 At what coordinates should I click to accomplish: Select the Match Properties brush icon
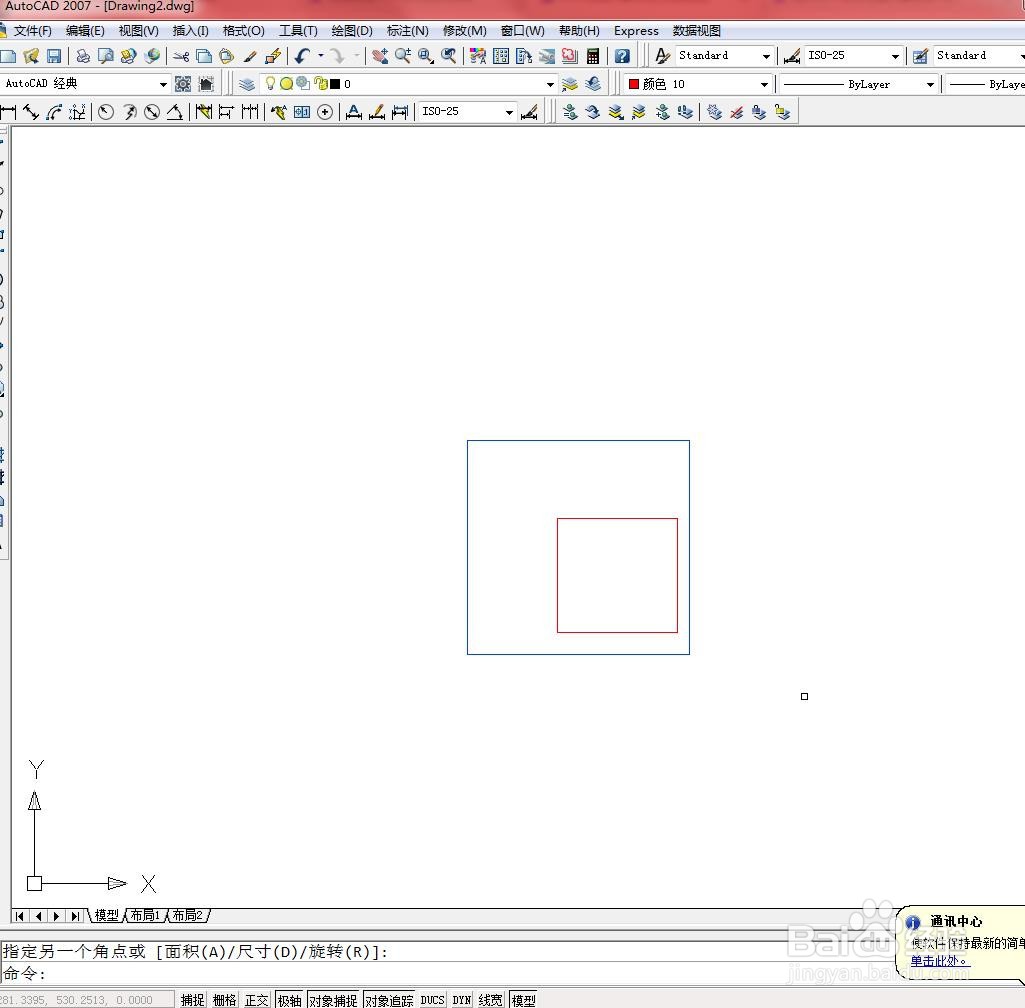250,56
